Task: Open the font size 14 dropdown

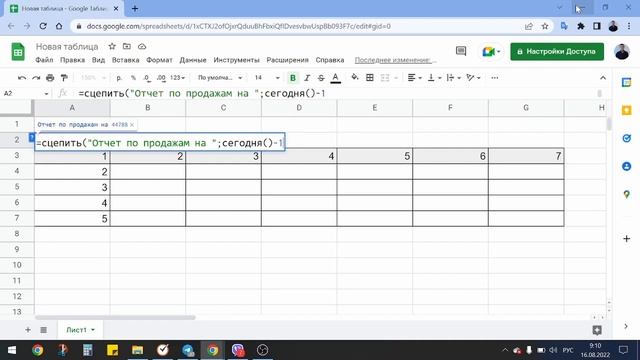Action: 267,78
